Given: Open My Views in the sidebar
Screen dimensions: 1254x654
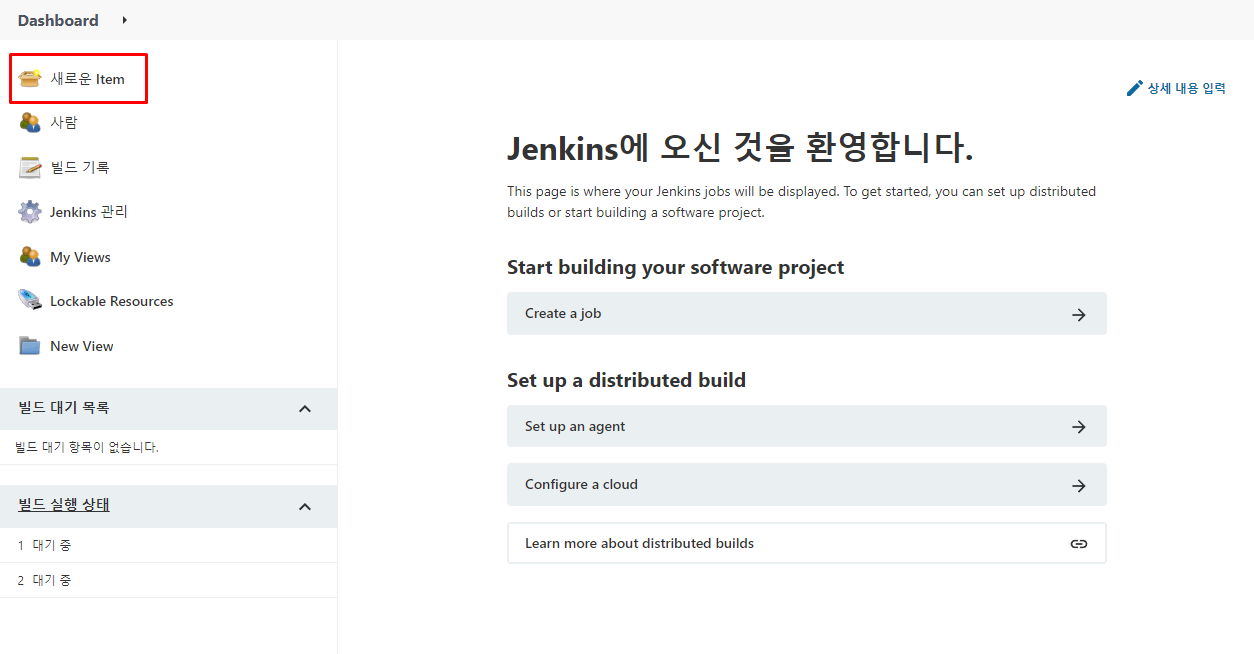Looking at the screenshot, I should coord(80,257).
